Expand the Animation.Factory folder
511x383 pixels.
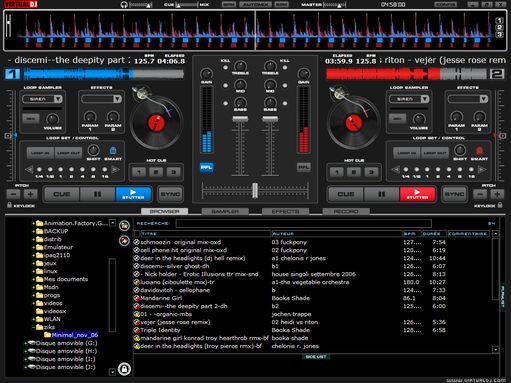(33, 223)
